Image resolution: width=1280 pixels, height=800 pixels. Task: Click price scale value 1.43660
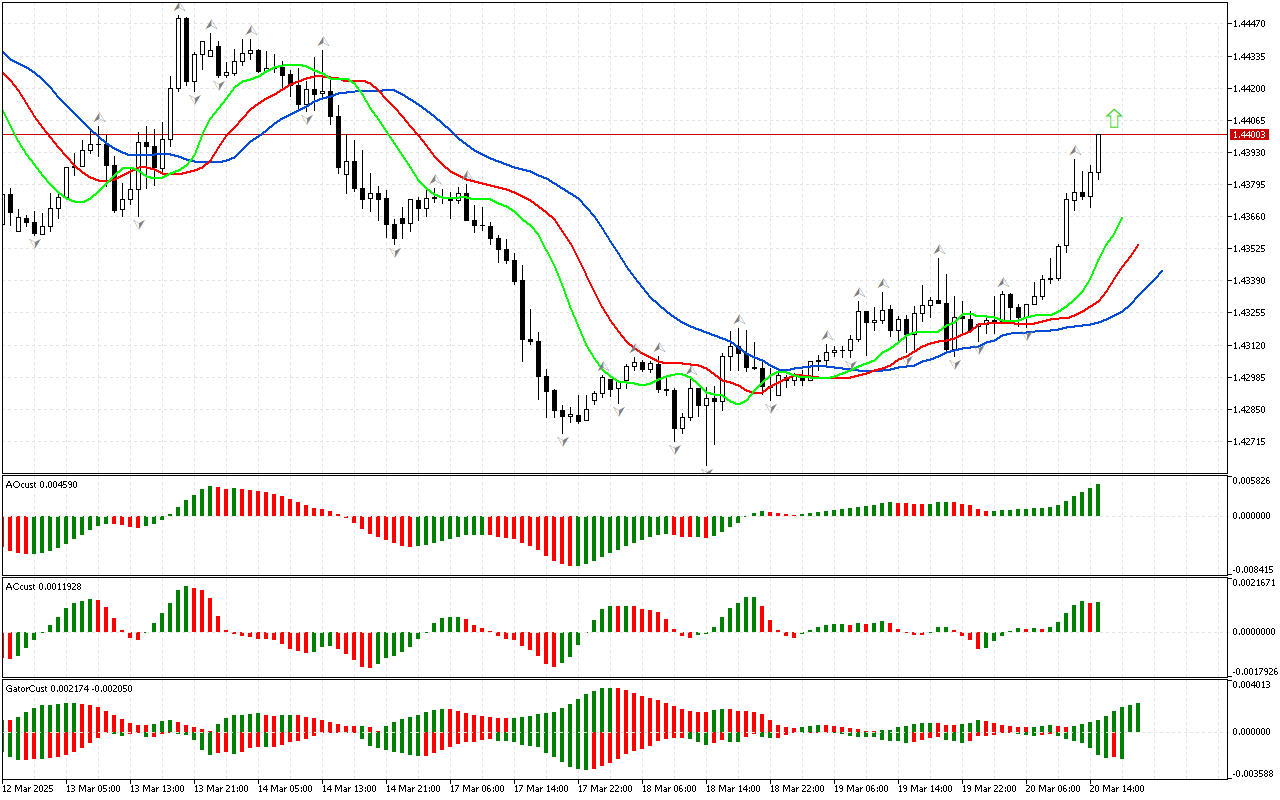point(1251,216)
